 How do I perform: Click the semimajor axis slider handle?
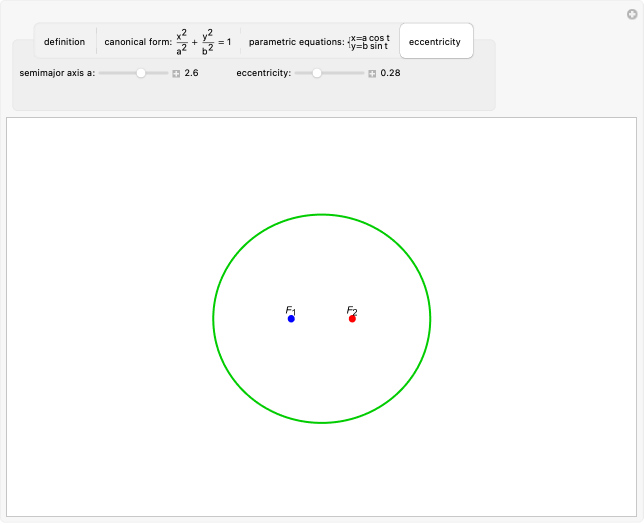tap(141, 73)
